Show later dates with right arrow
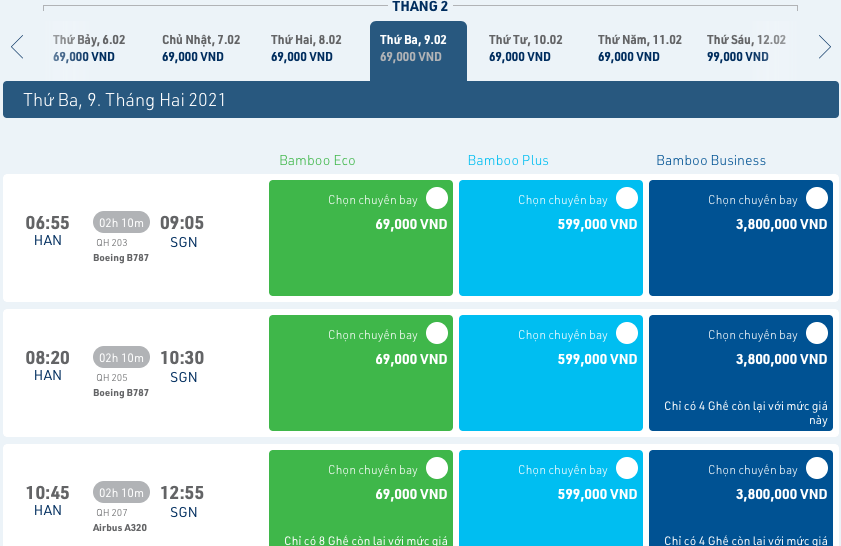 824,47
